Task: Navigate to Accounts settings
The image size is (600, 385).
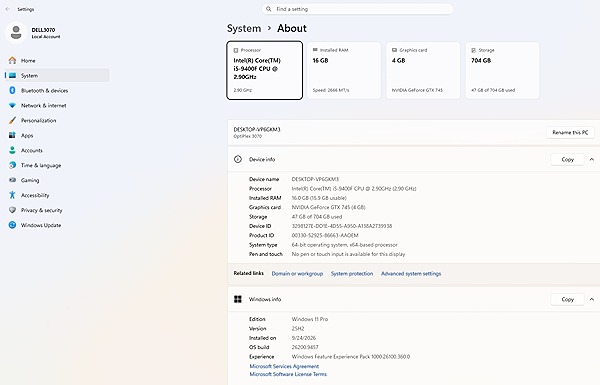Action: click(x=57, y=150)
